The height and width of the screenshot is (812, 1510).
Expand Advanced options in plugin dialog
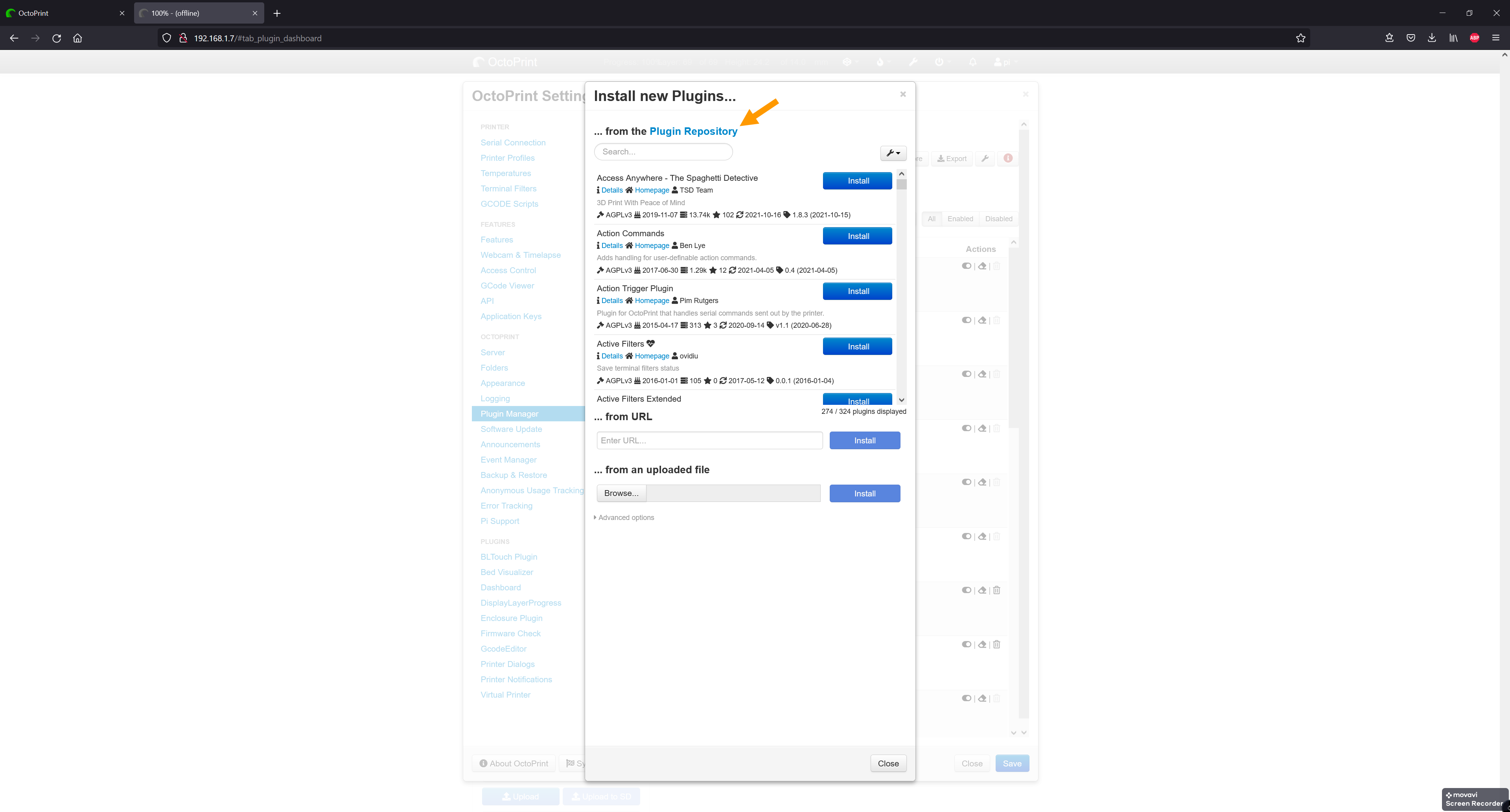click(624, 517)
